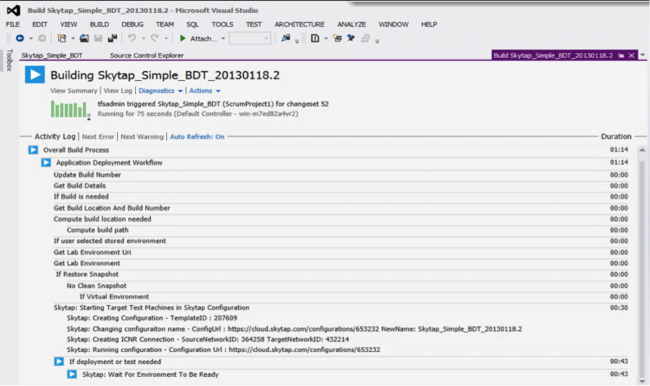
Task: Select the Creating ICNR Connection log line
Action: point(208,339)
